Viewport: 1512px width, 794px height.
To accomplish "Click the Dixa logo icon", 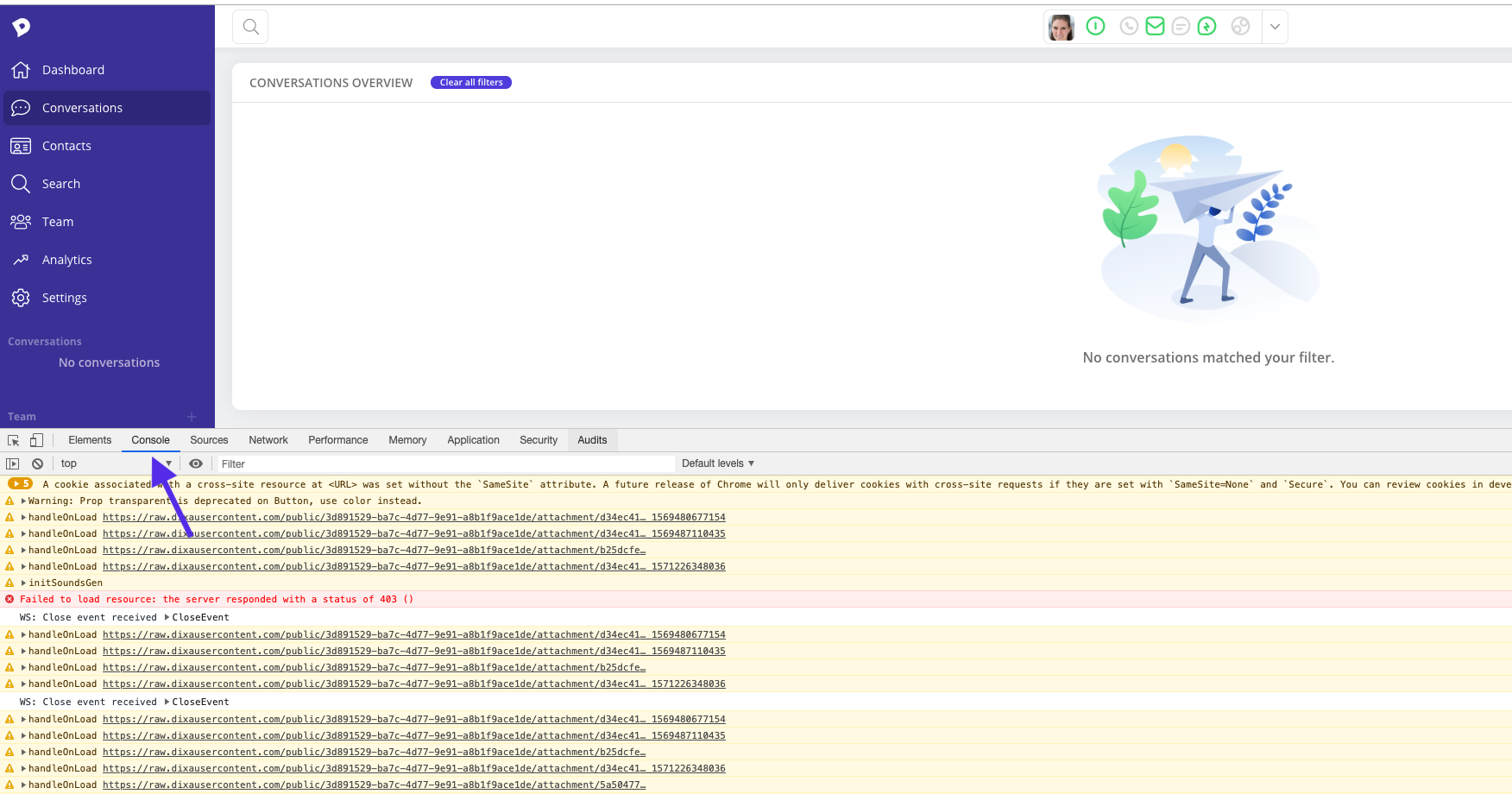I will pos(22,28).
